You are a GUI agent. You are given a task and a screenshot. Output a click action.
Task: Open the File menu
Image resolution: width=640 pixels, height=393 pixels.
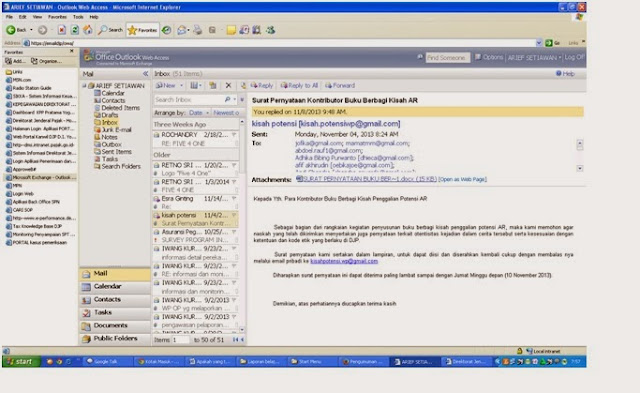coord(9,17)
